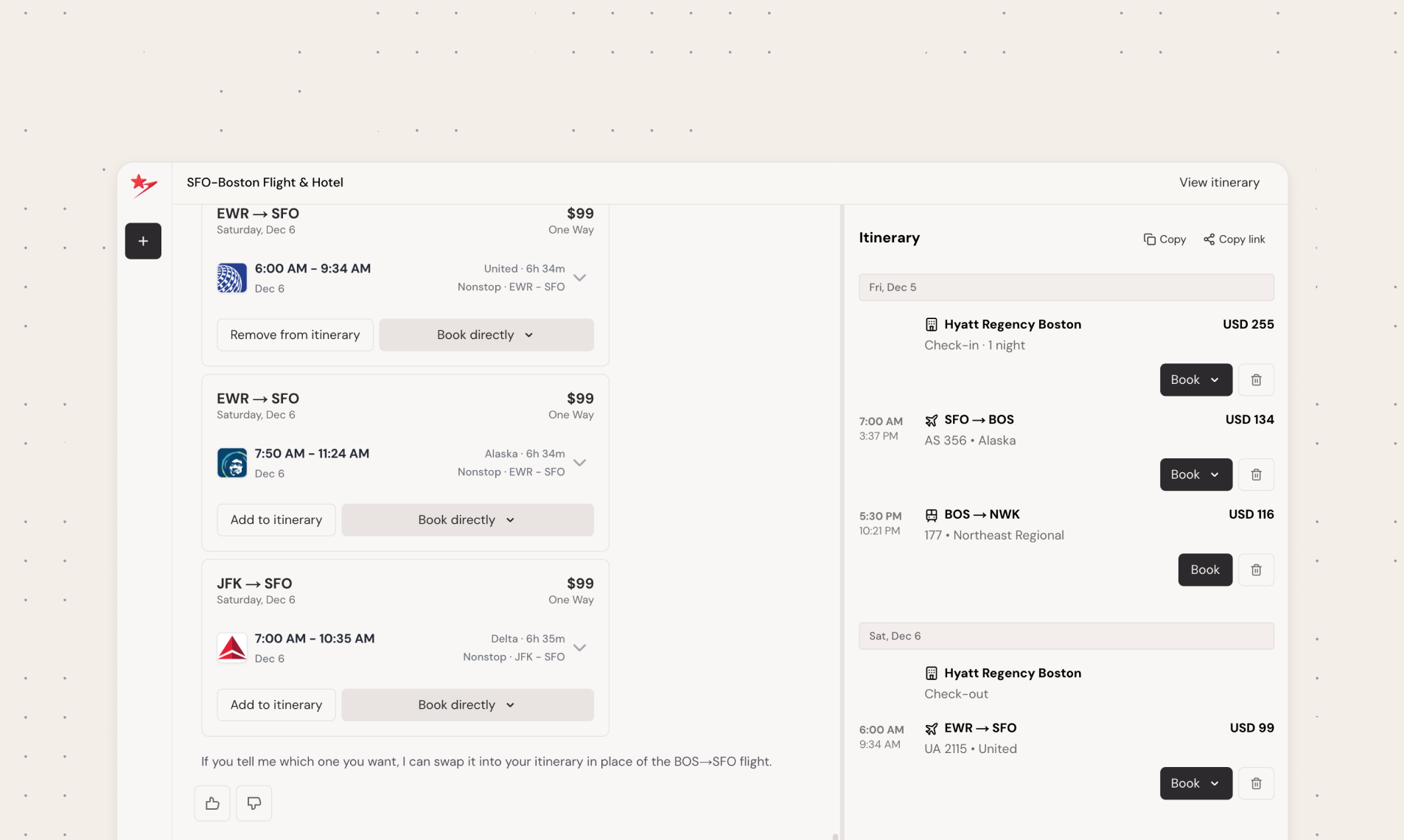Remove the SFO→BOS Alaska flight using its trash icon
This screenshot has width=1404, height=840.
coord(1256,475)
